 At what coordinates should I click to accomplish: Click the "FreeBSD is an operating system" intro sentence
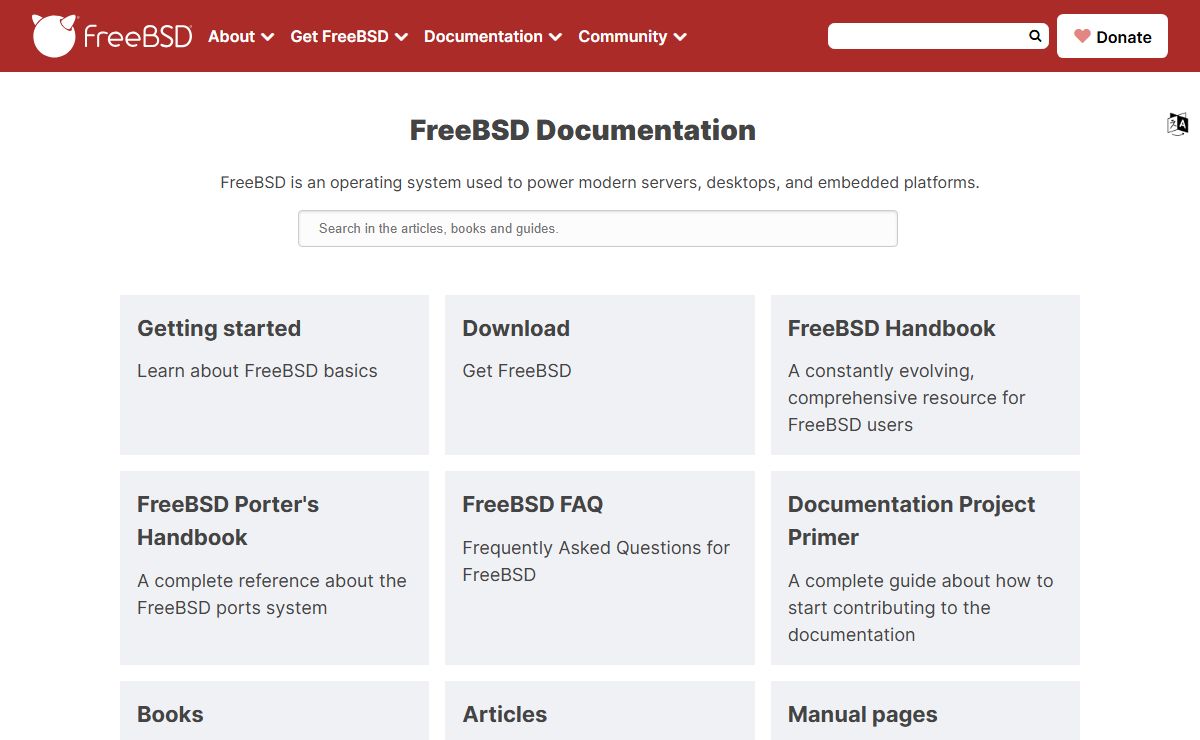coord(600,183)
